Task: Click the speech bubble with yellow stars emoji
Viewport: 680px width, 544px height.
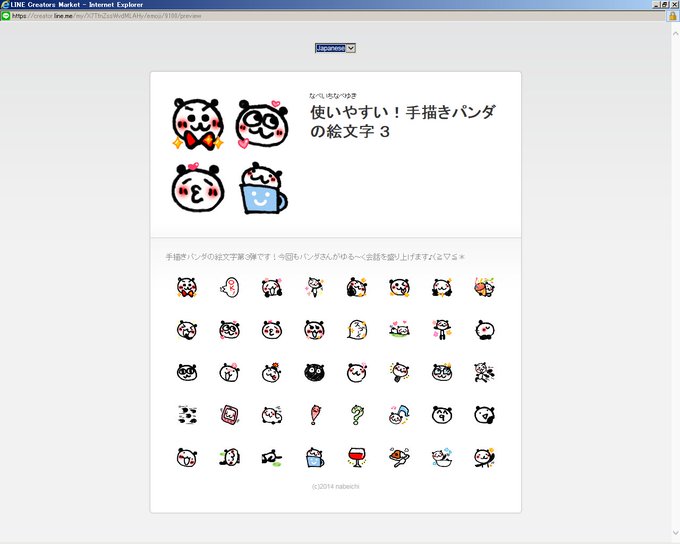Action: point(357,330)
